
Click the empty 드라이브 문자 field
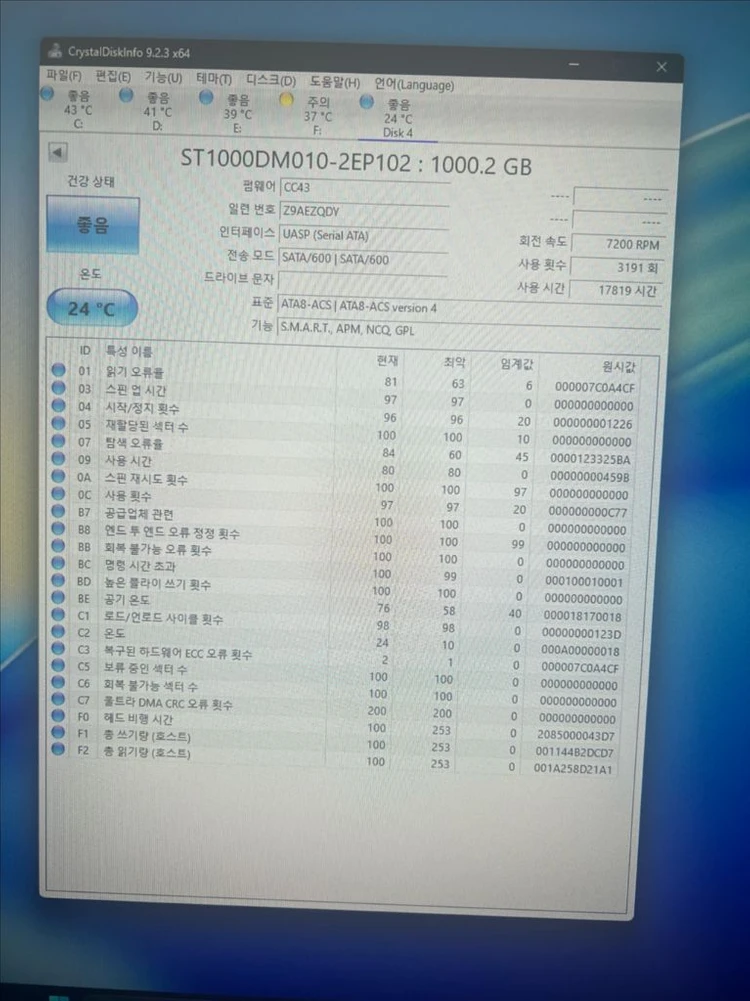point(362,282)
